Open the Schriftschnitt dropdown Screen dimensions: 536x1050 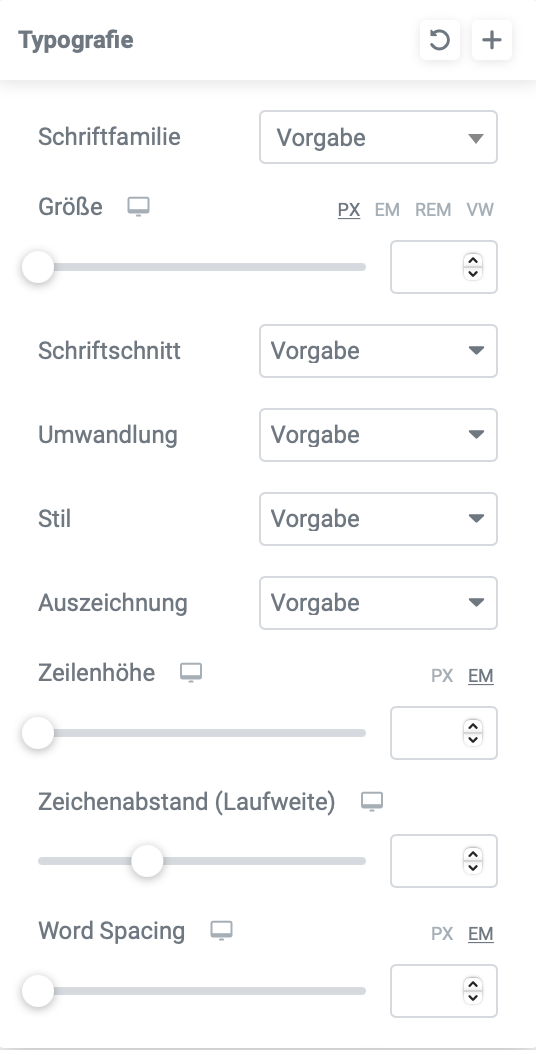379,351
